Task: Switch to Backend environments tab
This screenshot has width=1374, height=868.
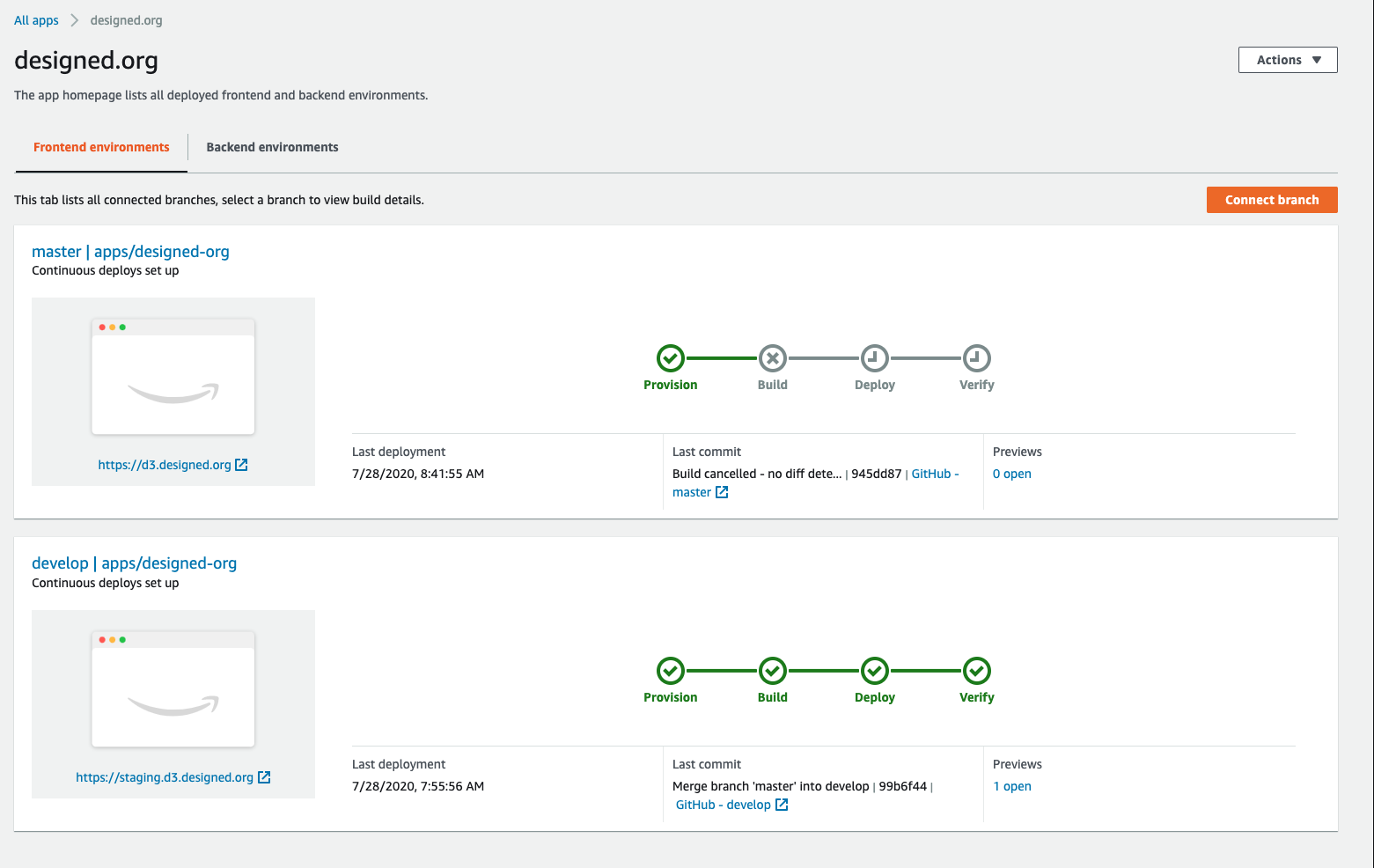Action: (x=272, y=147)
